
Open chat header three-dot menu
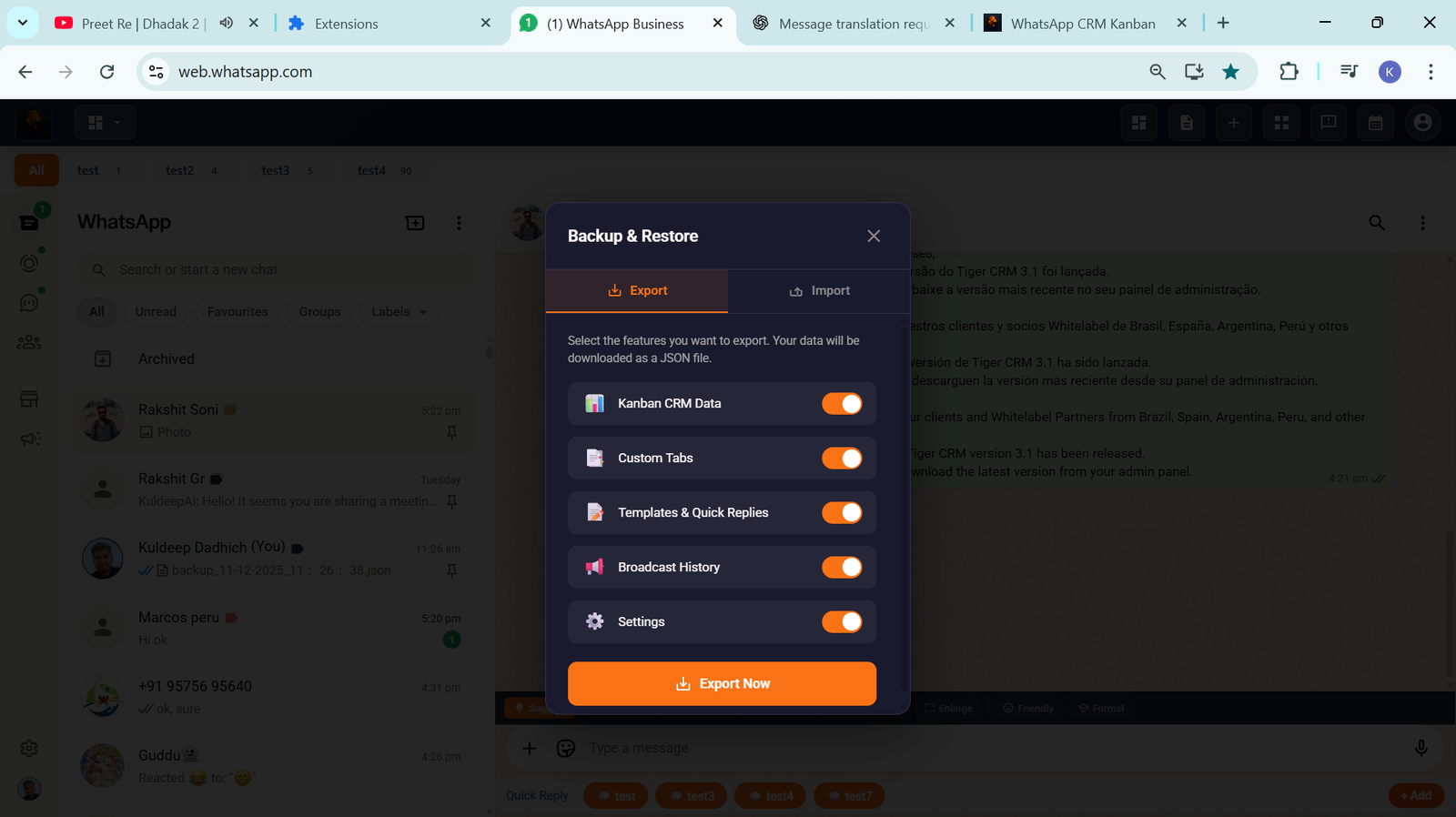[1423, 223]
